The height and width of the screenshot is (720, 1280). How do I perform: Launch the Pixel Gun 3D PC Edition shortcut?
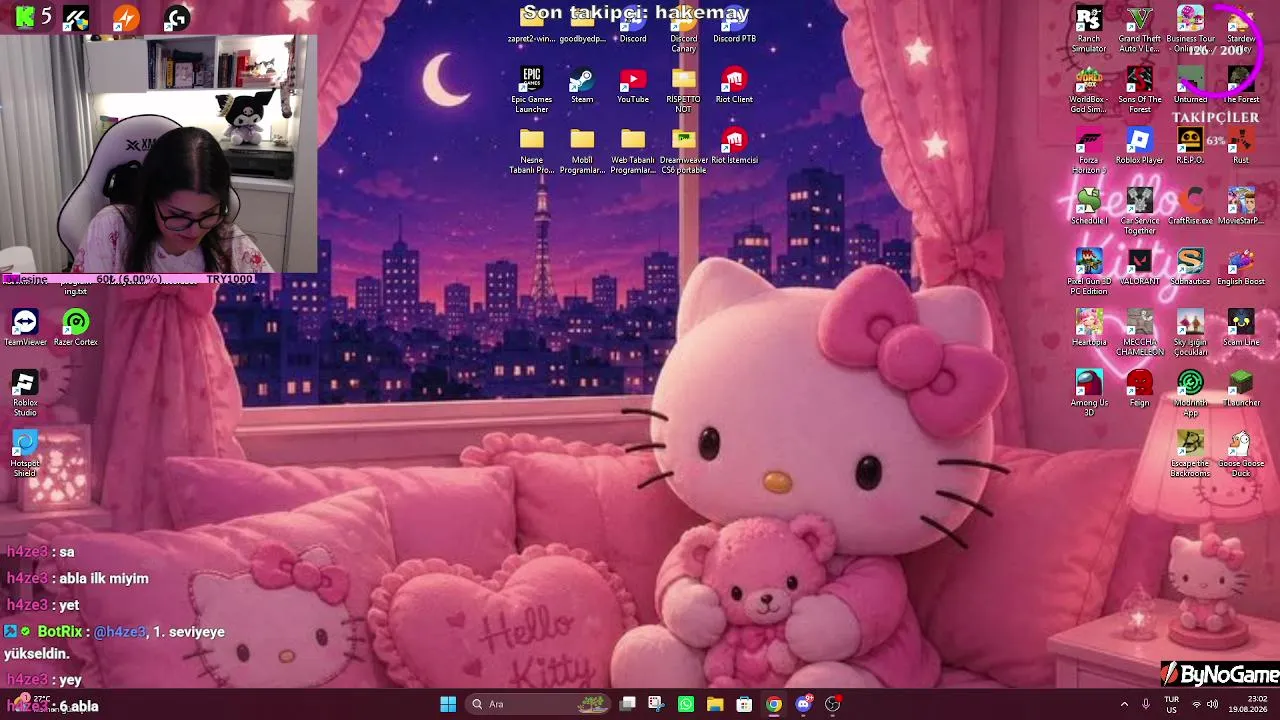(x=1089, y=272)
